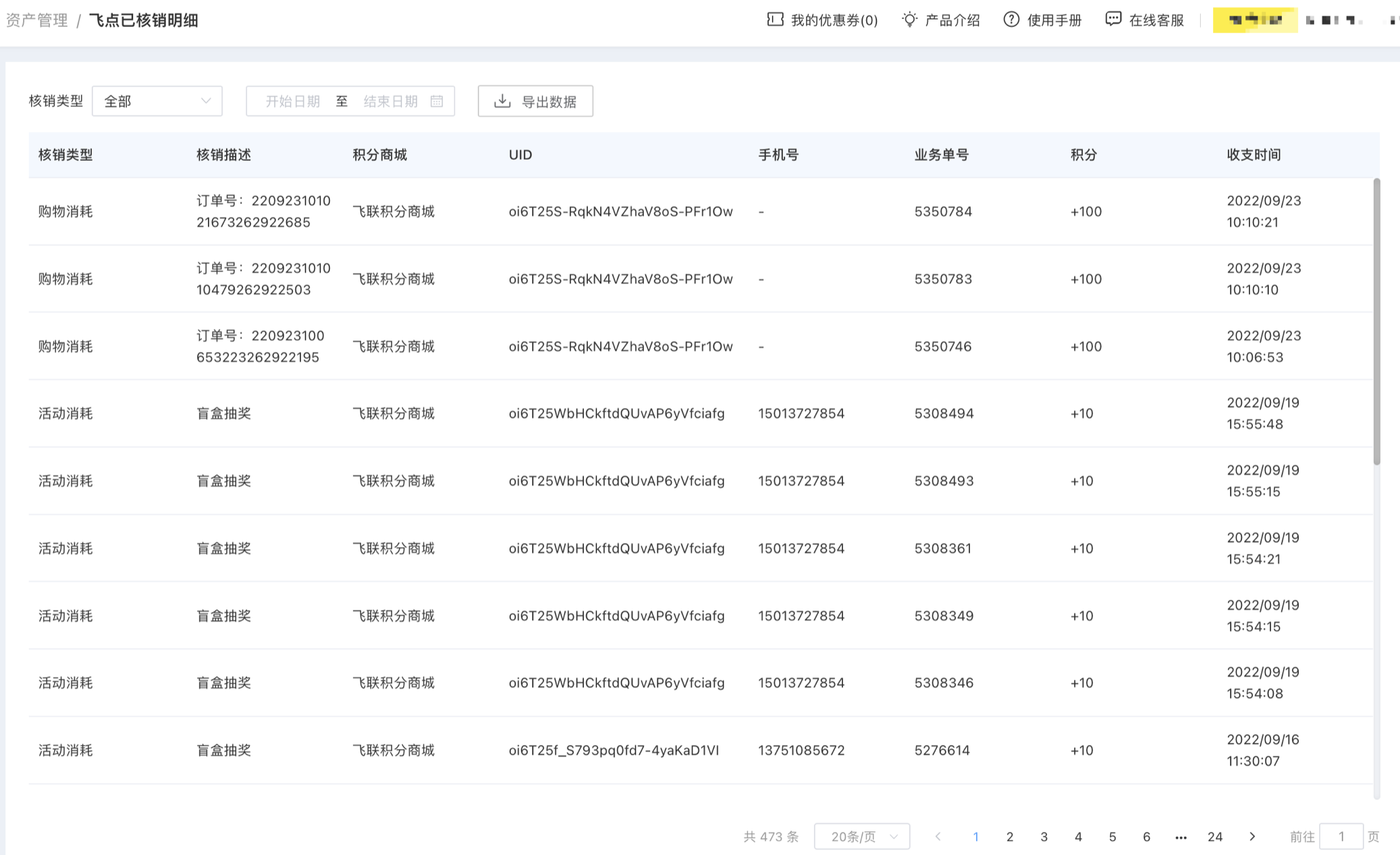Click the 开始日期 start date field
The image size is (1400, 855).
[292, 101]
